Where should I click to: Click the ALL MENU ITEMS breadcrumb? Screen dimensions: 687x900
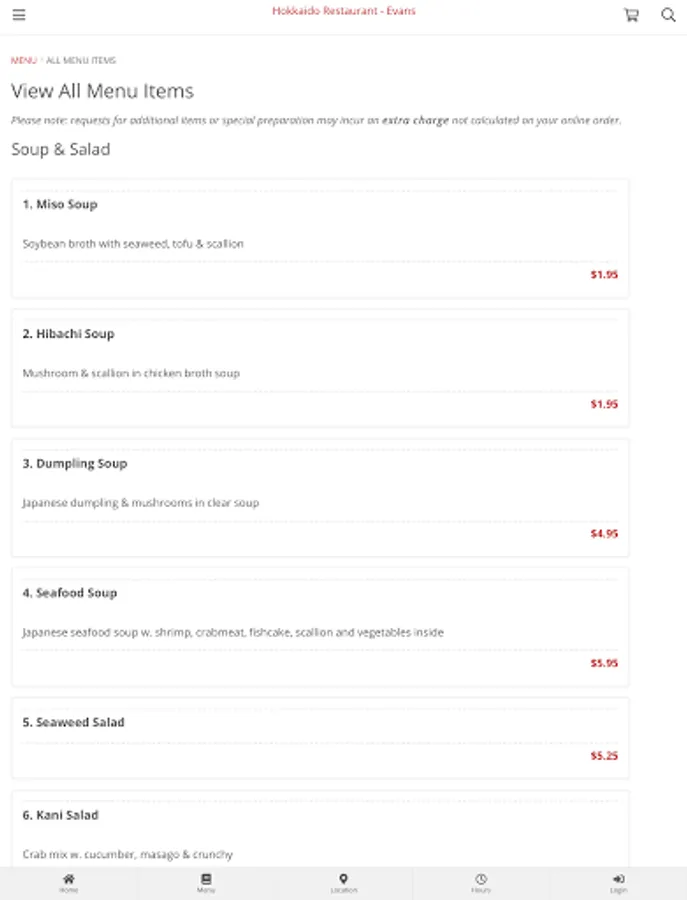point(81,61)
